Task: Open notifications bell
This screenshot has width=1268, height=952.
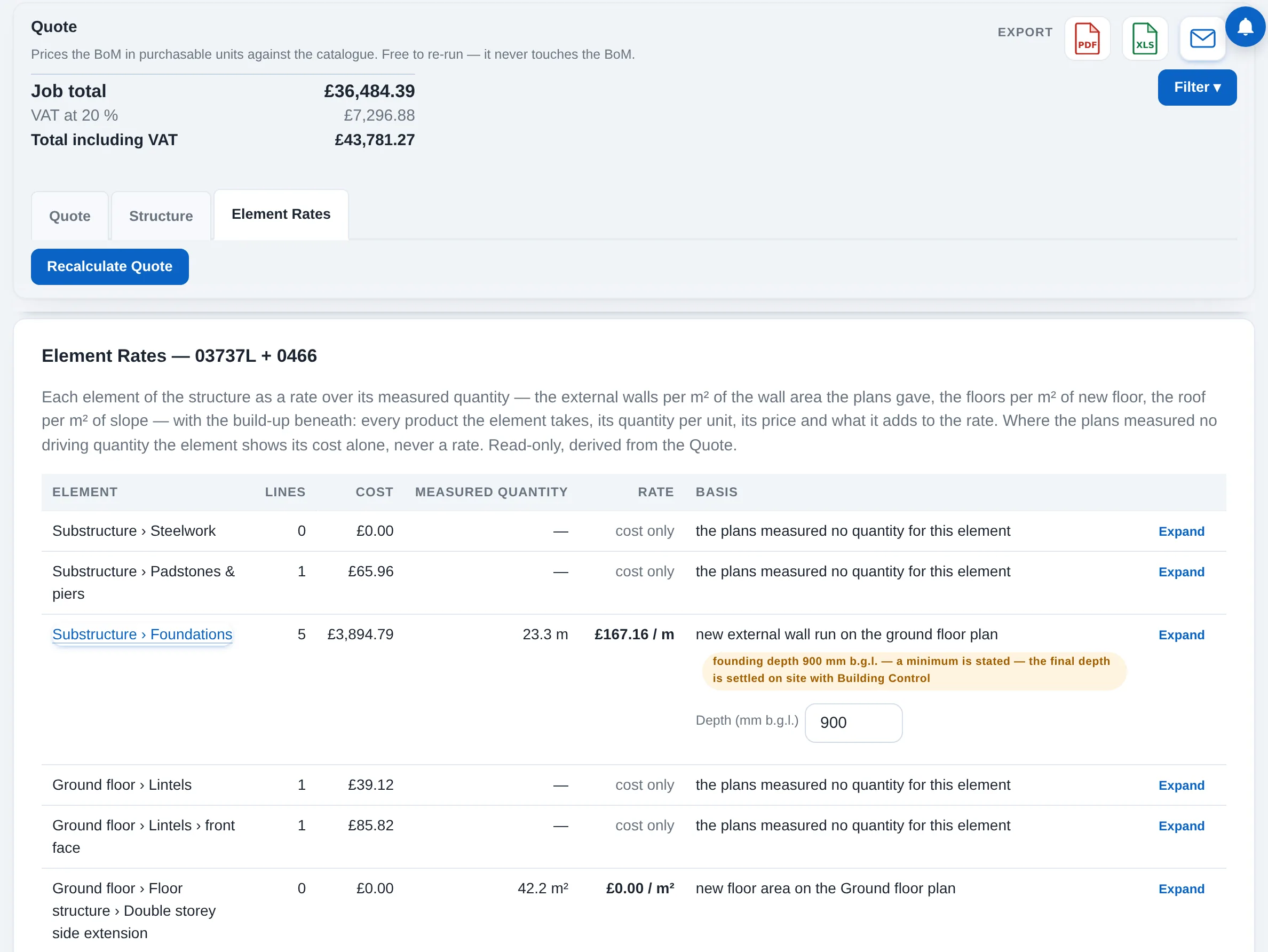Action: pos(1245,26)
